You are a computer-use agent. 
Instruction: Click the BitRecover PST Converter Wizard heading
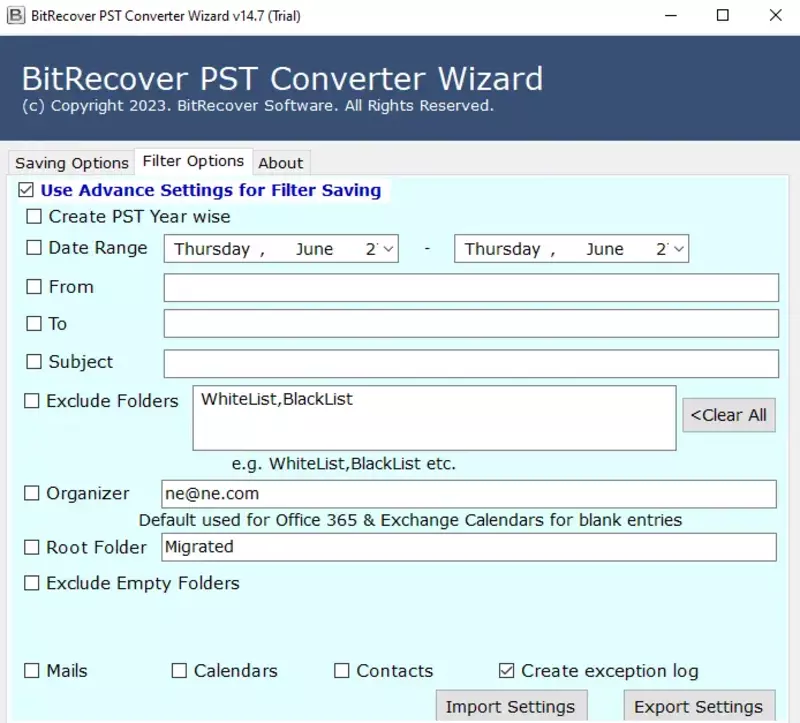pyautogui.click(x=282, y=79)
